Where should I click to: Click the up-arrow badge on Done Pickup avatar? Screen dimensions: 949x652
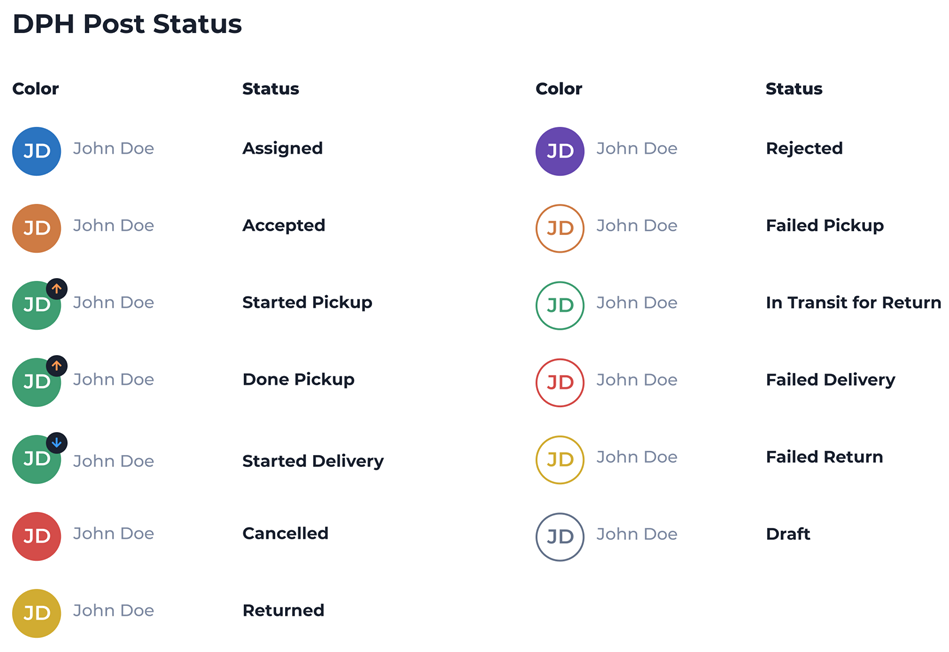pos(57,366)
